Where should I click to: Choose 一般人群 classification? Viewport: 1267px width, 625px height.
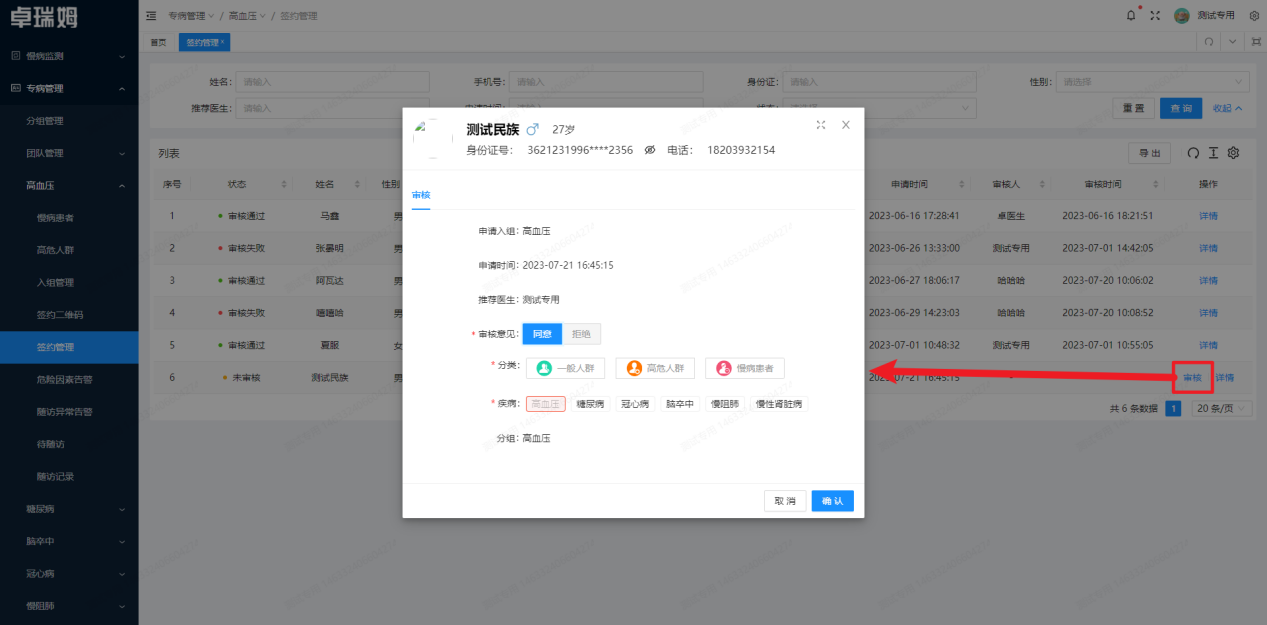click(x=565, y=368)
